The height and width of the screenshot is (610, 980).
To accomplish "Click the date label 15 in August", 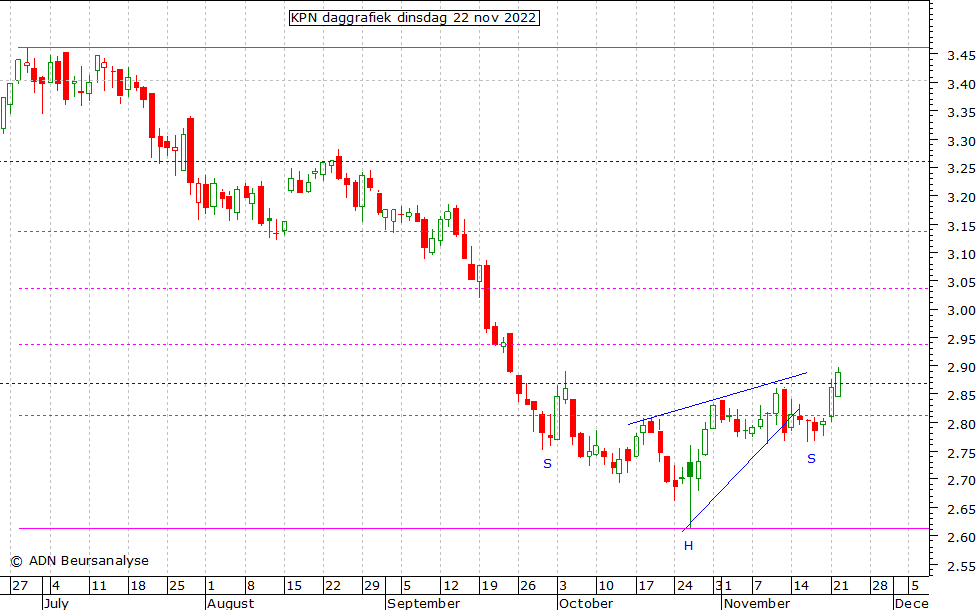I will click(294, 586).
